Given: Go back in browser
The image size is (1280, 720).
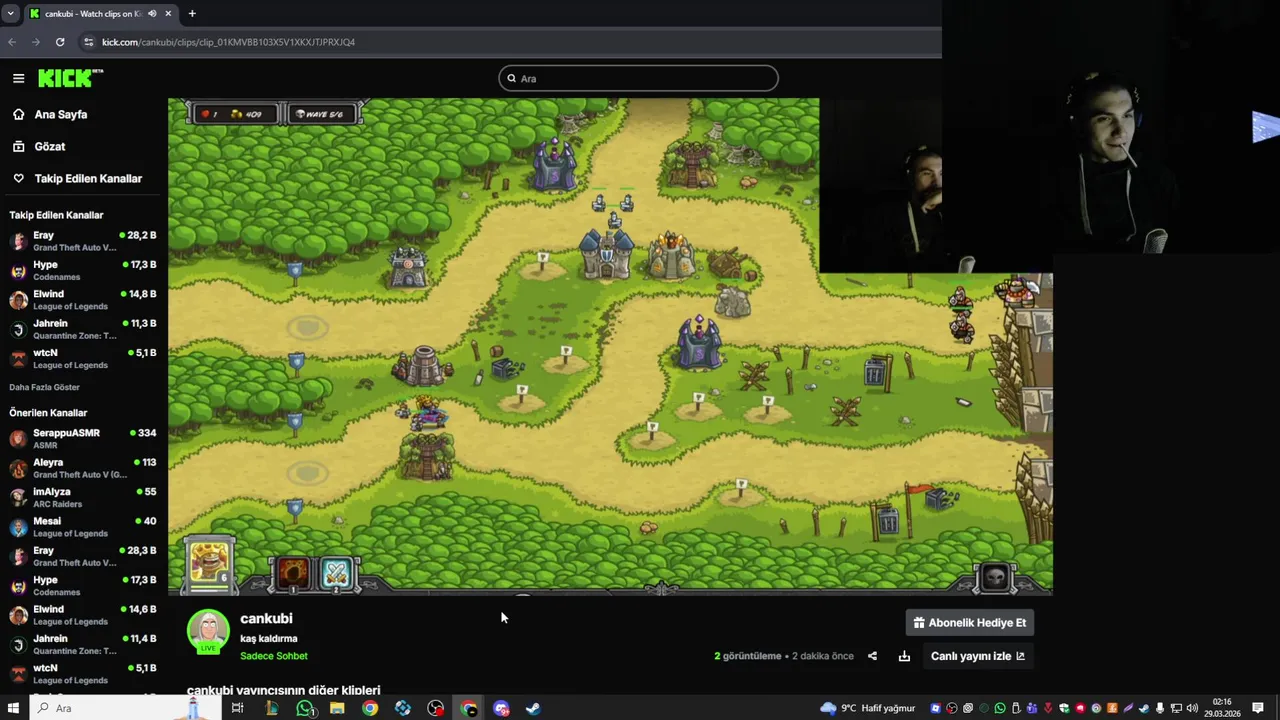Looking at the screenshot, I should point(12,42).
